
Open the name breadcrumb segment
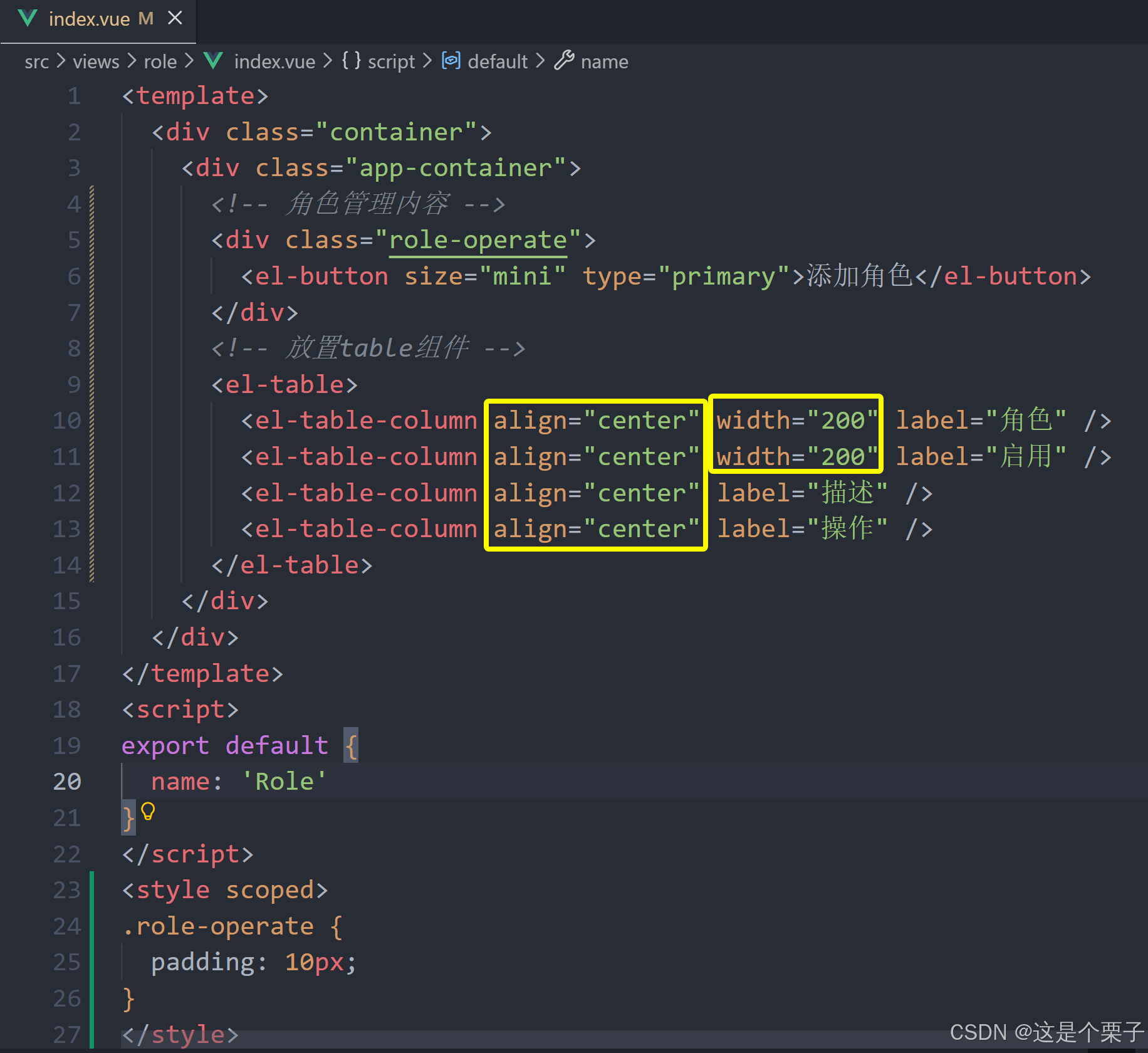pyautogui.click(x=604, y=61)
